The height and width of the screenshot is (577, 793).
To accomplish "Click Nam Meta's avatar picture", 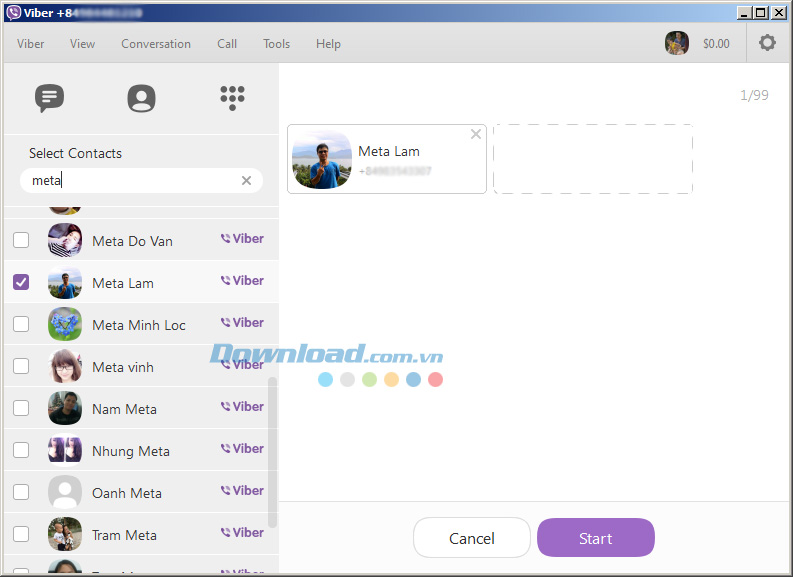I will (x=65, y=408).
